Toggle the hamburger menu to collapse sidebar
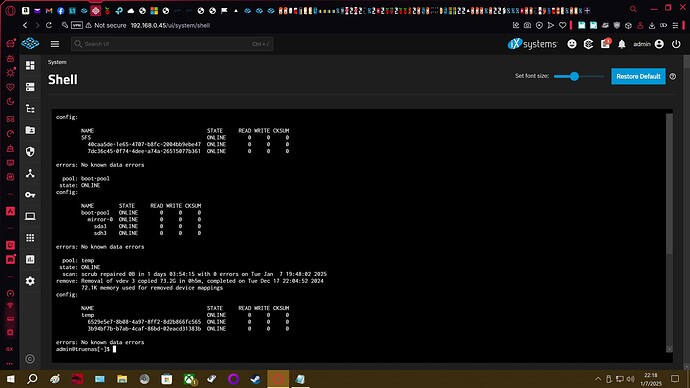This screenshot has height=388, width=690. point(55,44)
